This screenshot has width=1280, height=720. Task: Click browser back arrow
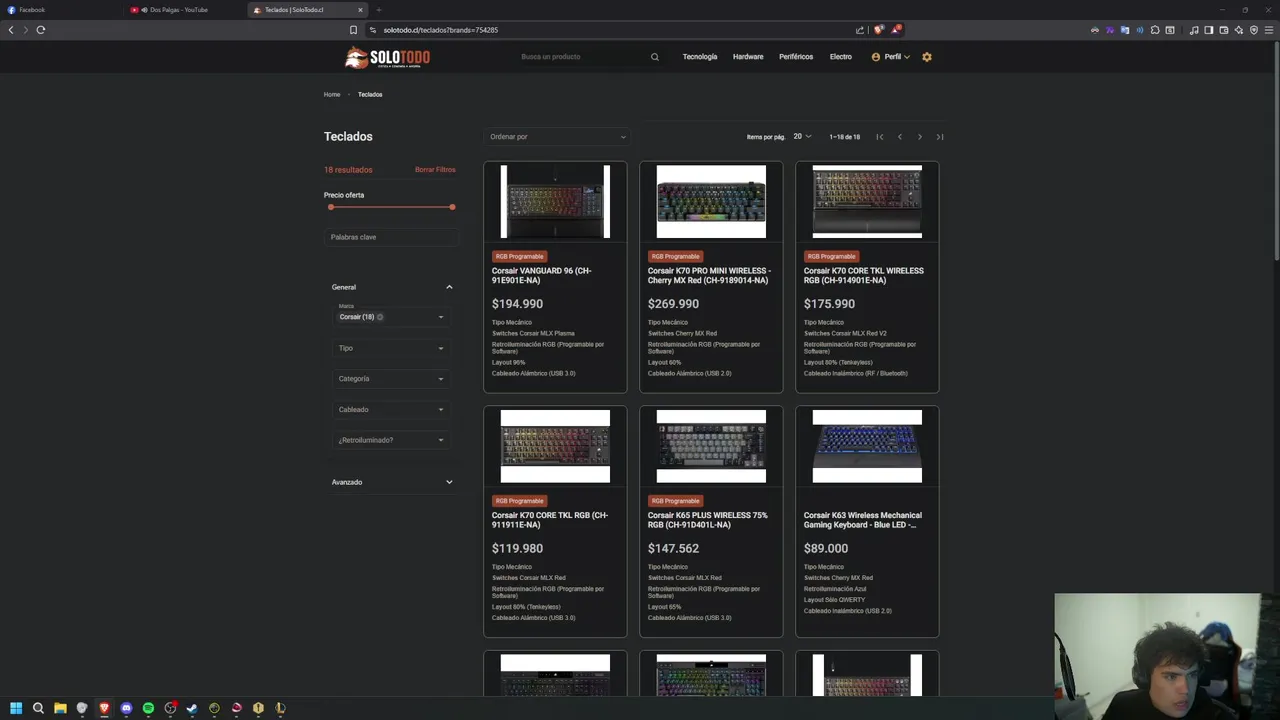point(11,30)
